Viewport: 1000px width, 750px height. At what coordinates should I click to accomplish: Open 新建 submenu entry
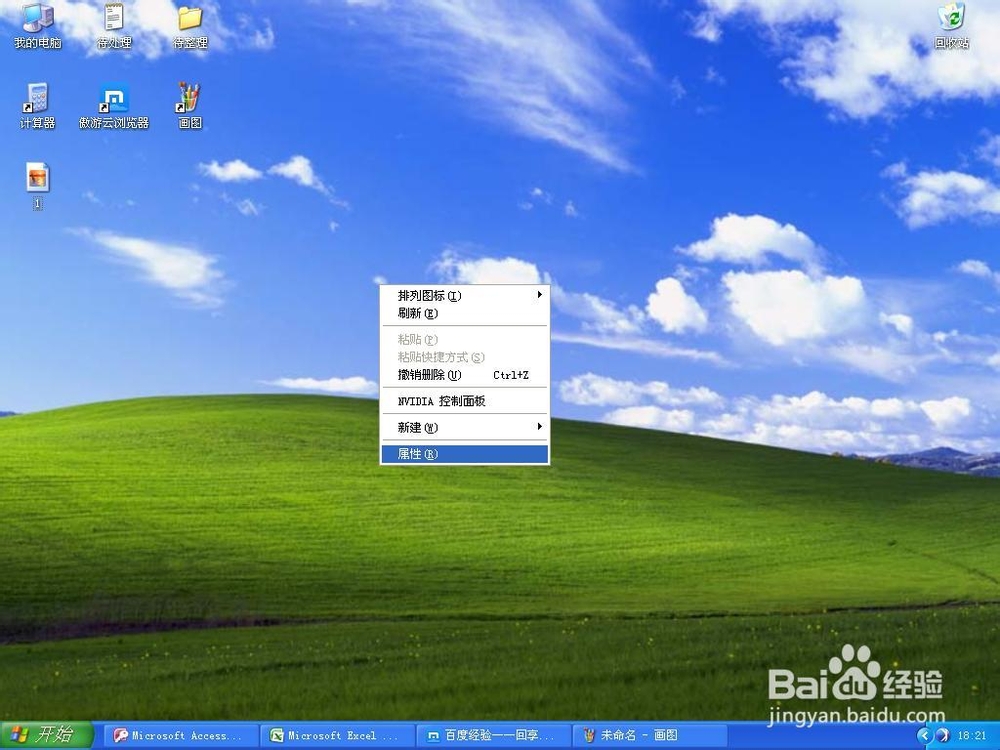[x=464, y=427]
